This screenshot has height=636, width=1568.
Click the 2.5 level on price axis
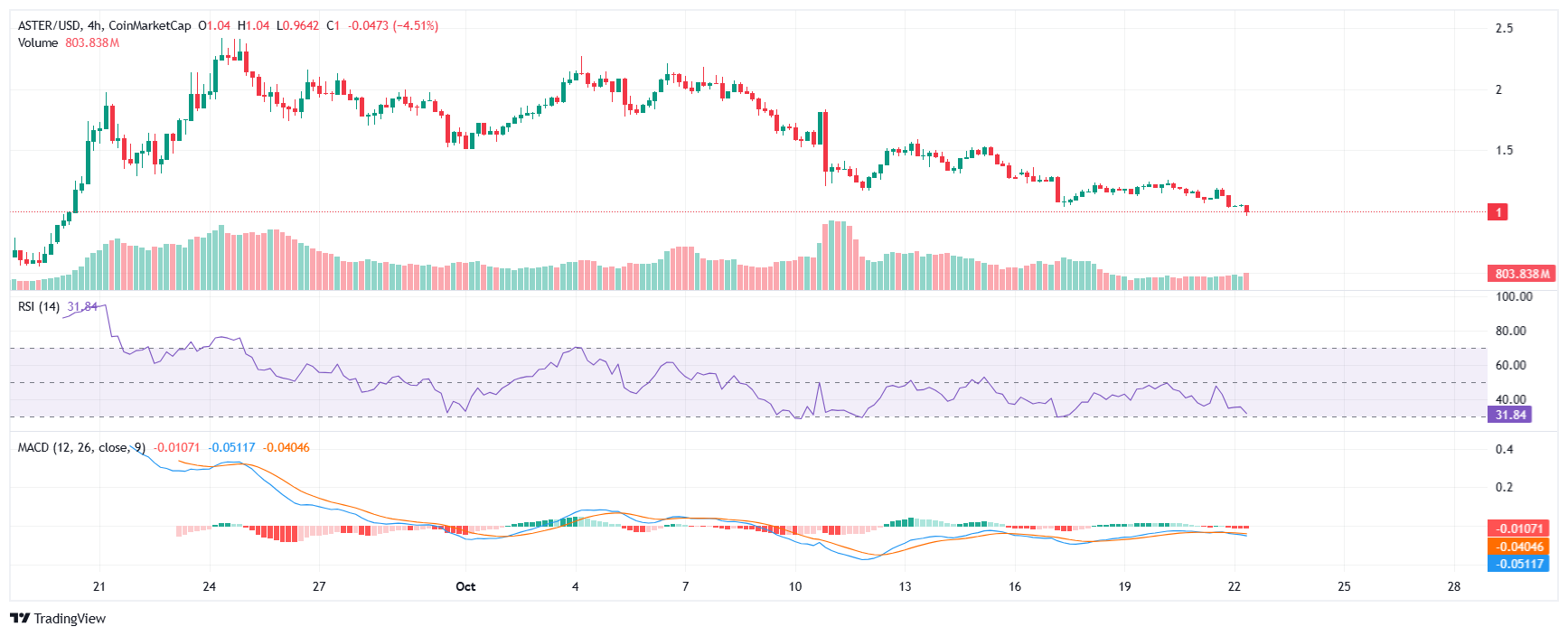[1504, 29]
